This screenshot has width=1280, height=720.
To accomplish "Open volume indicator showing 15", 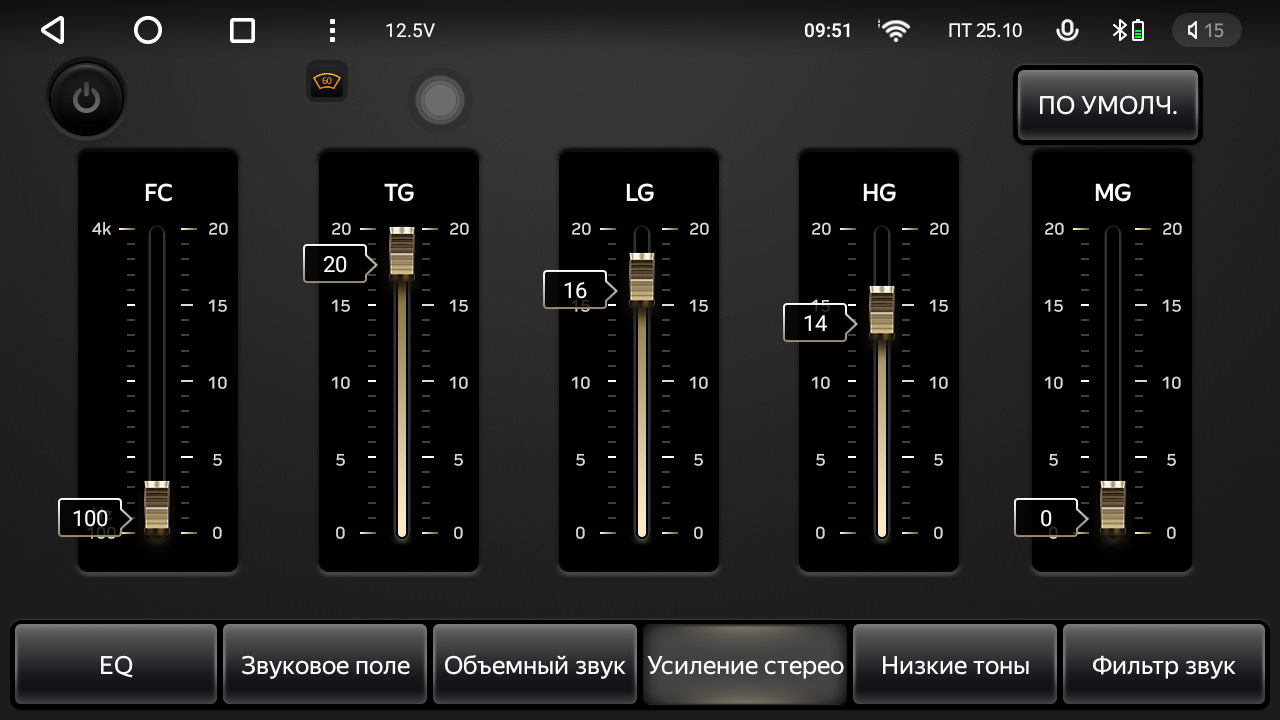I will click(1206, 30).
